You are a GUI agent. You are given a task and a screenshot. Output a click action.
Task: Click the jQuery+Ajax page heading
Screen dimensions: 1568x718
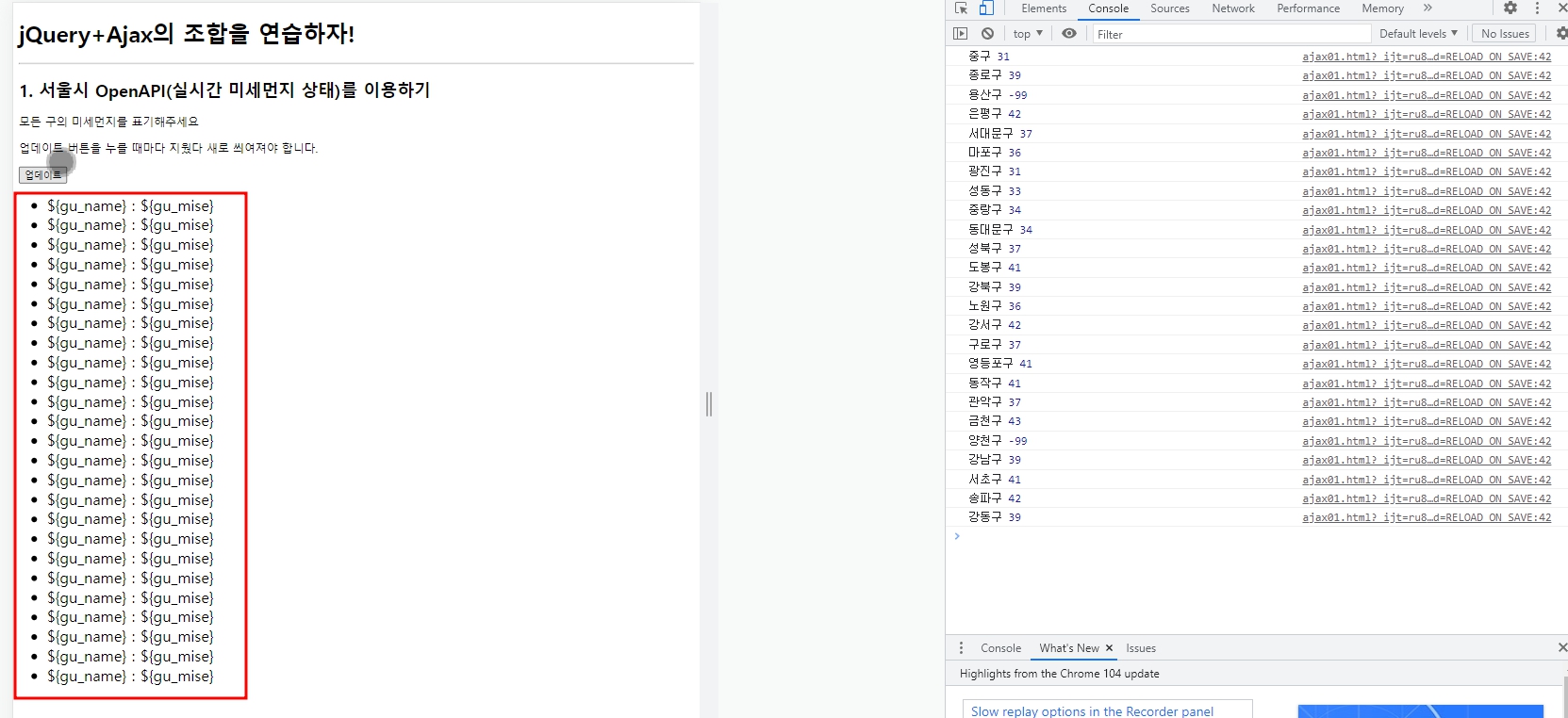pos(187,34)
